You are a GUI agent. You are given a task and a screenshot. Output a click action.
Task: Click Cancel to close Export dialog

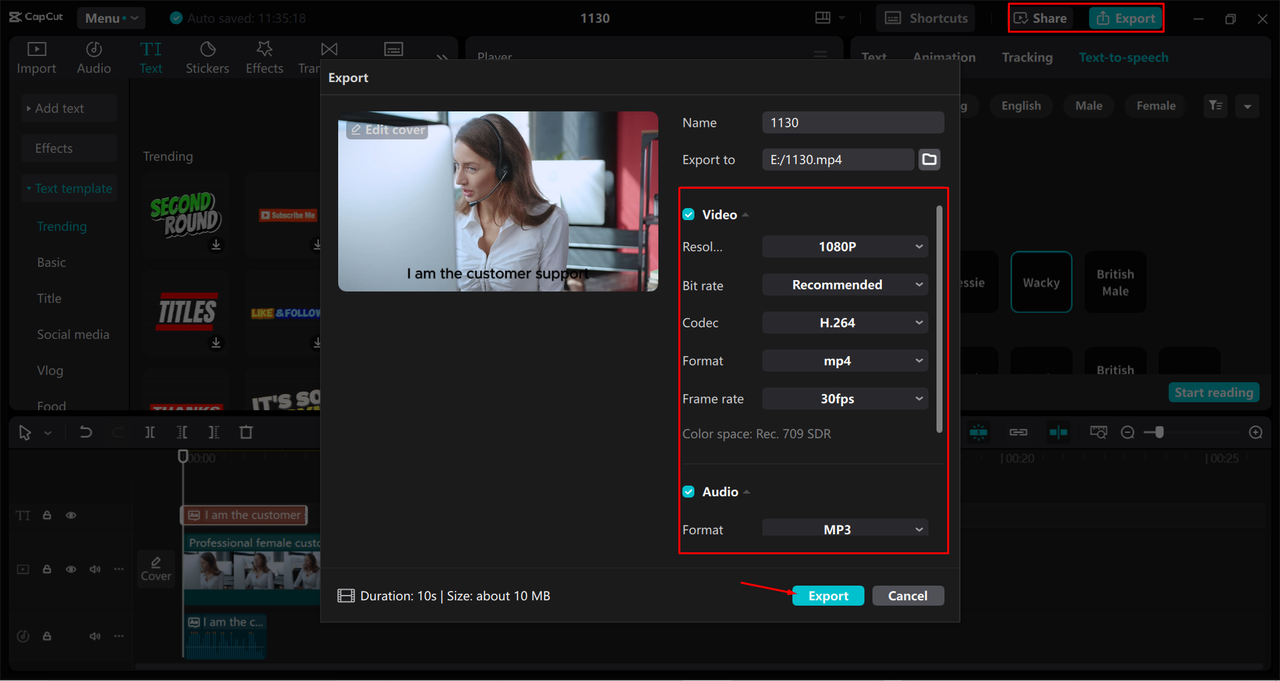point(907,596)
